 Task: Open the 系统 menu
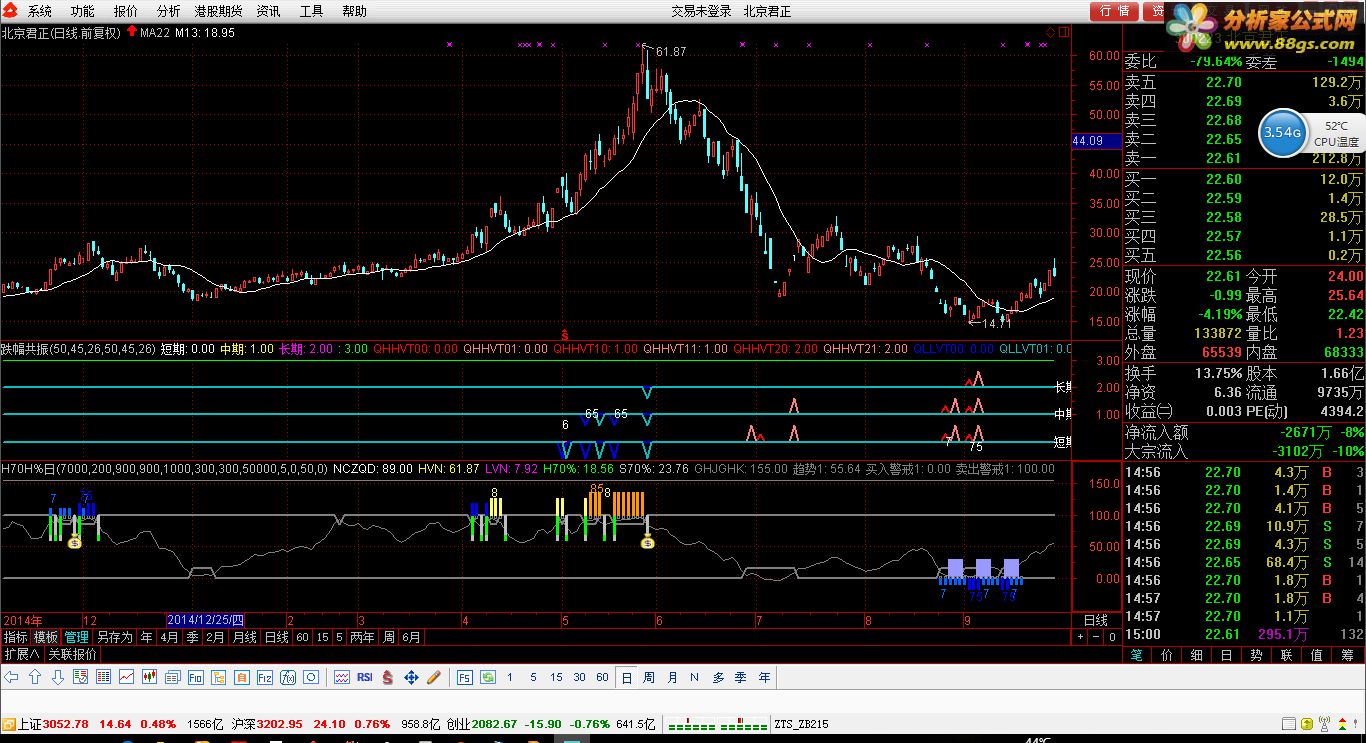[x=40, y=11]
